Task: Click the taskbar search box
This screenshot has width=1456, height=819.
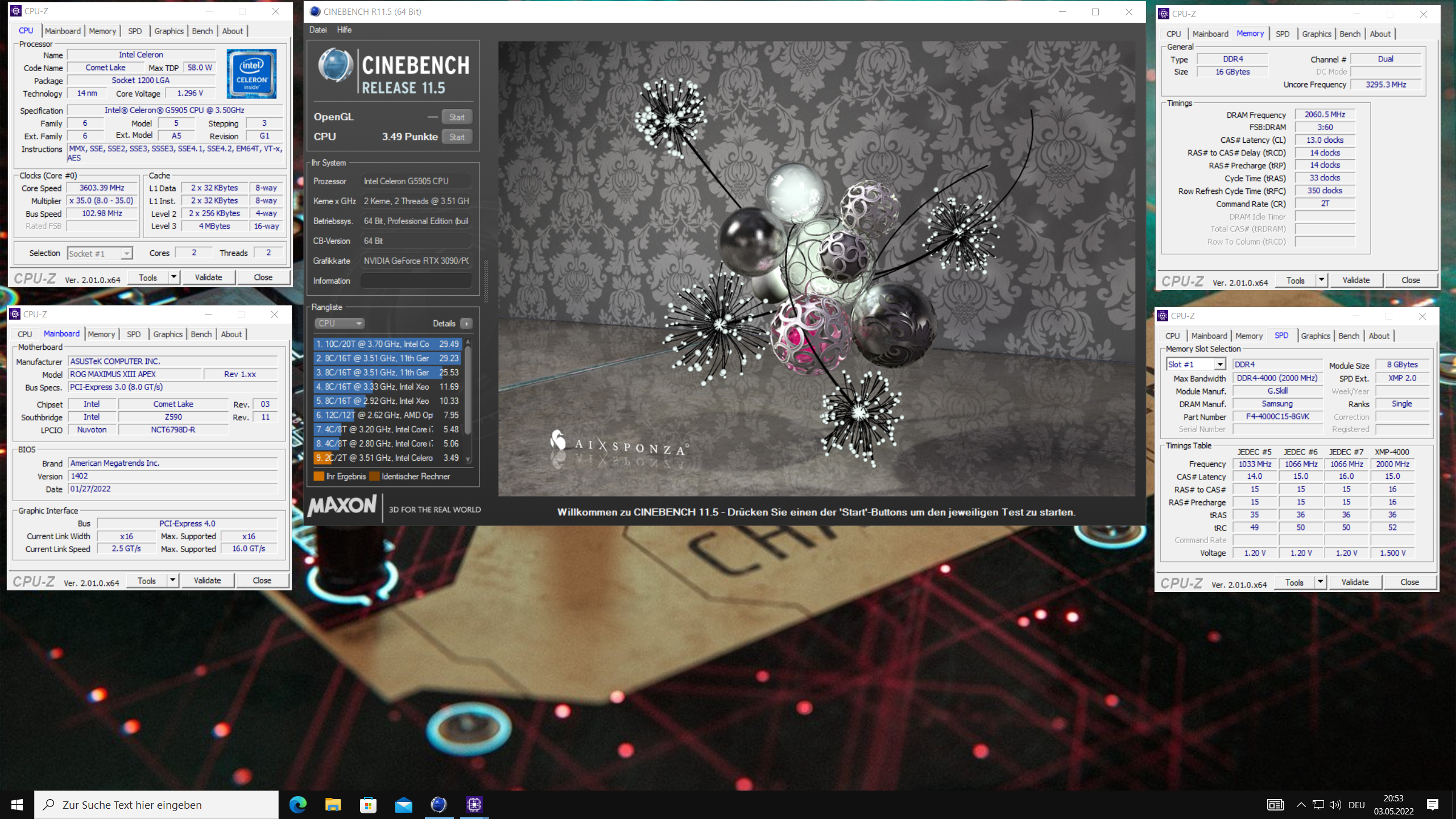Action: (x=156, y=804)
